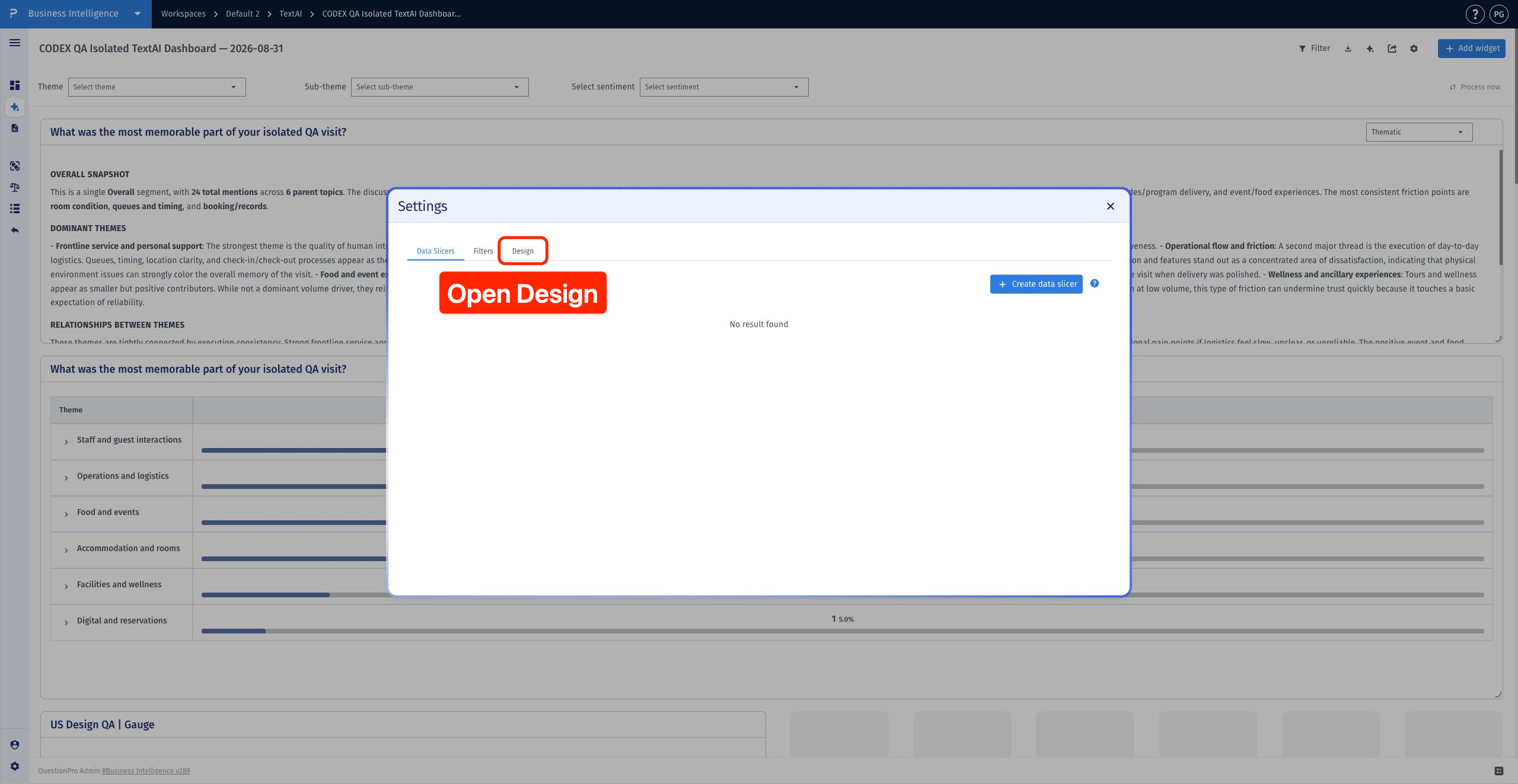This screenshot has height=784, width=1518.
Task: Switch to the Filters tab
Action: (x=483, y=251)
